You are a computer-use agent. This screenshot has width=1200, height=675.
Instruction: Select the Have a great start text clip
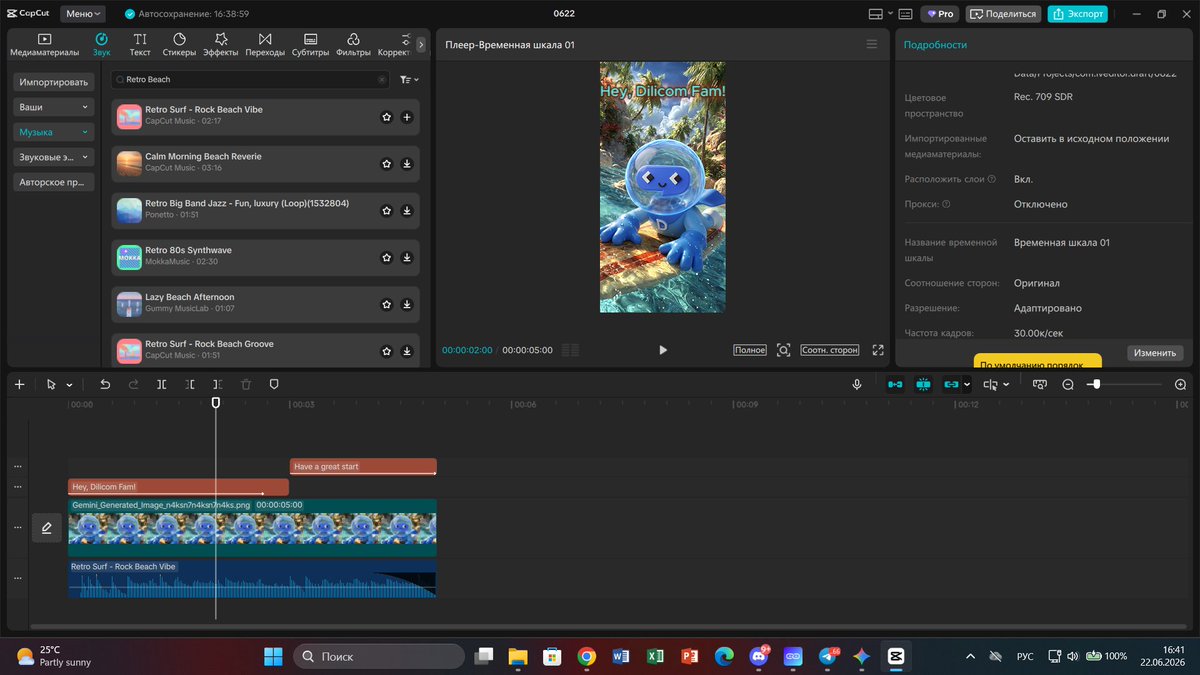(x=363, y=466)
